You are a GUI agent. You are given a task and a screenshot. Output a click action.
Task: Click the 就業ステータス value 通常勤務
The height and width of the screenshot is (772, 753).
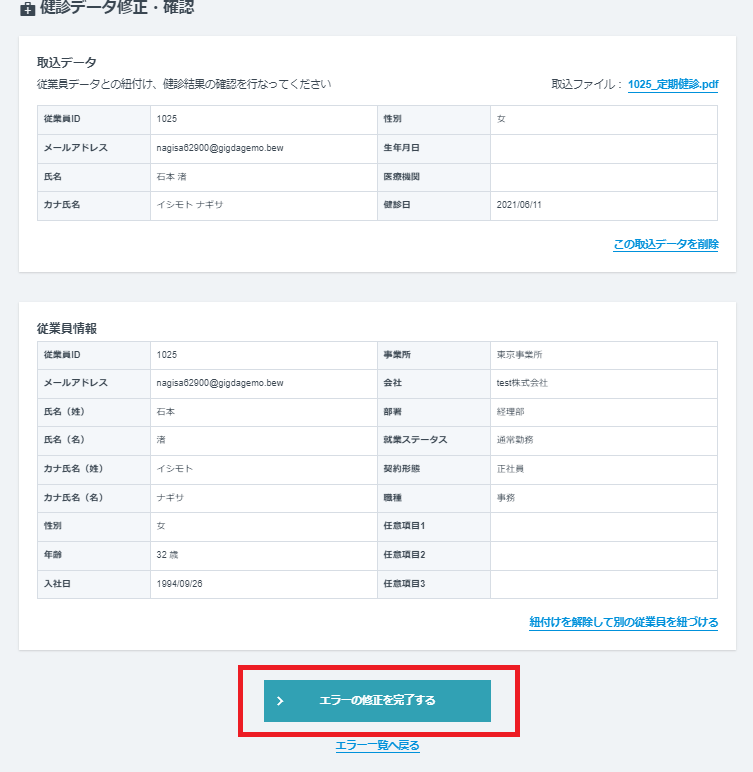(515, 440)
